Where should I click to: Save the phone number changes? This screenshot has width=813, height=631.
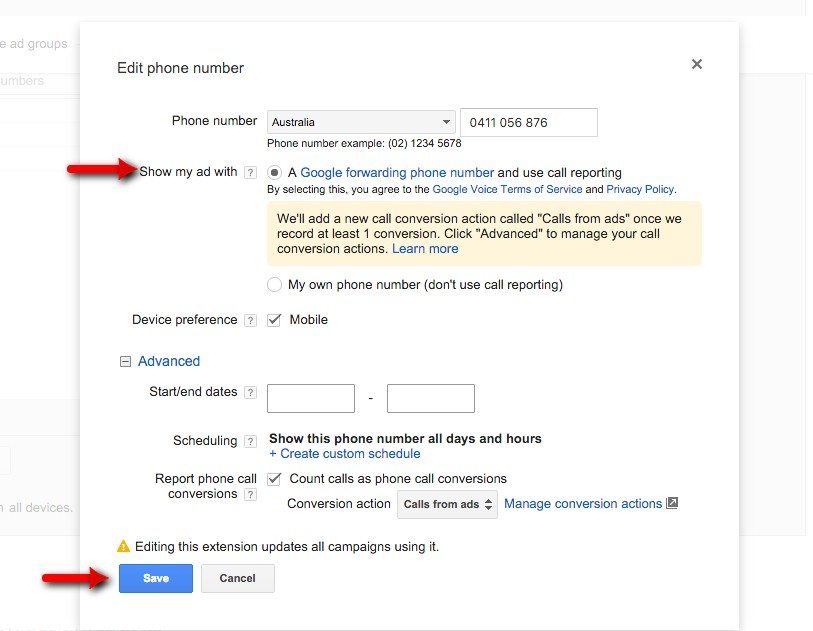(155, 578)
